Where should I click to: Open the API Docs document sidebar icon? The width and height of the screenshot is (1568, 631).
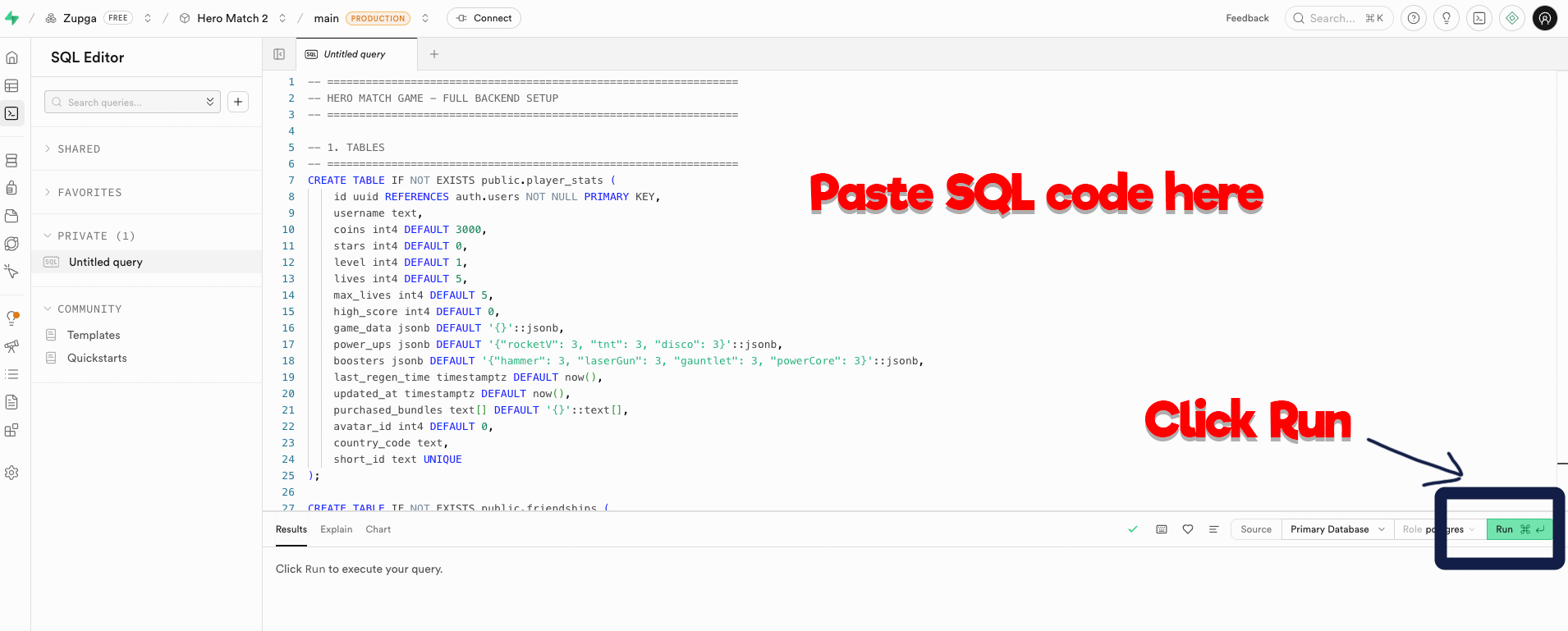[11, 402]
